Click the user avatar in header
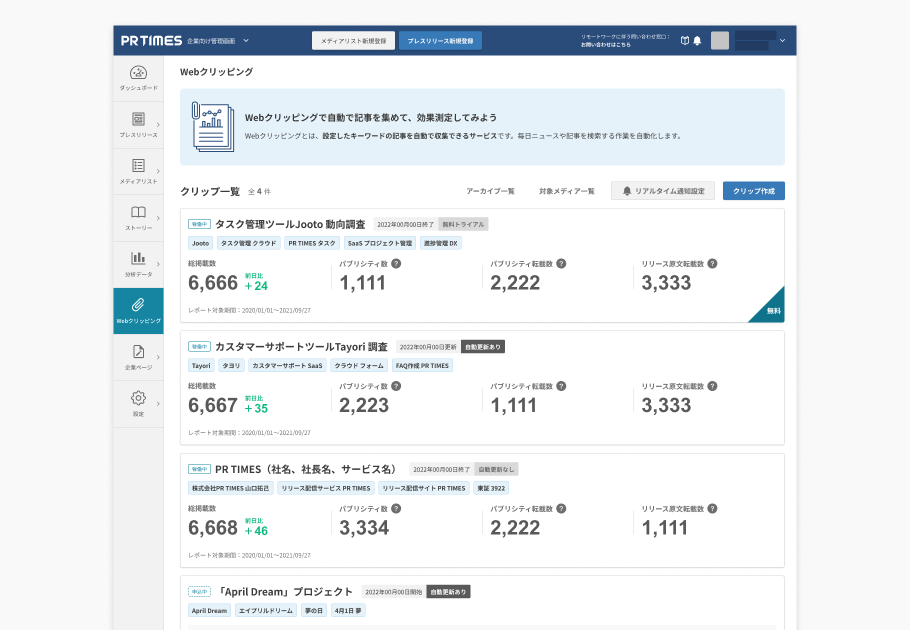The height and width of the screenshot is (630, 910). click(720, 41)
